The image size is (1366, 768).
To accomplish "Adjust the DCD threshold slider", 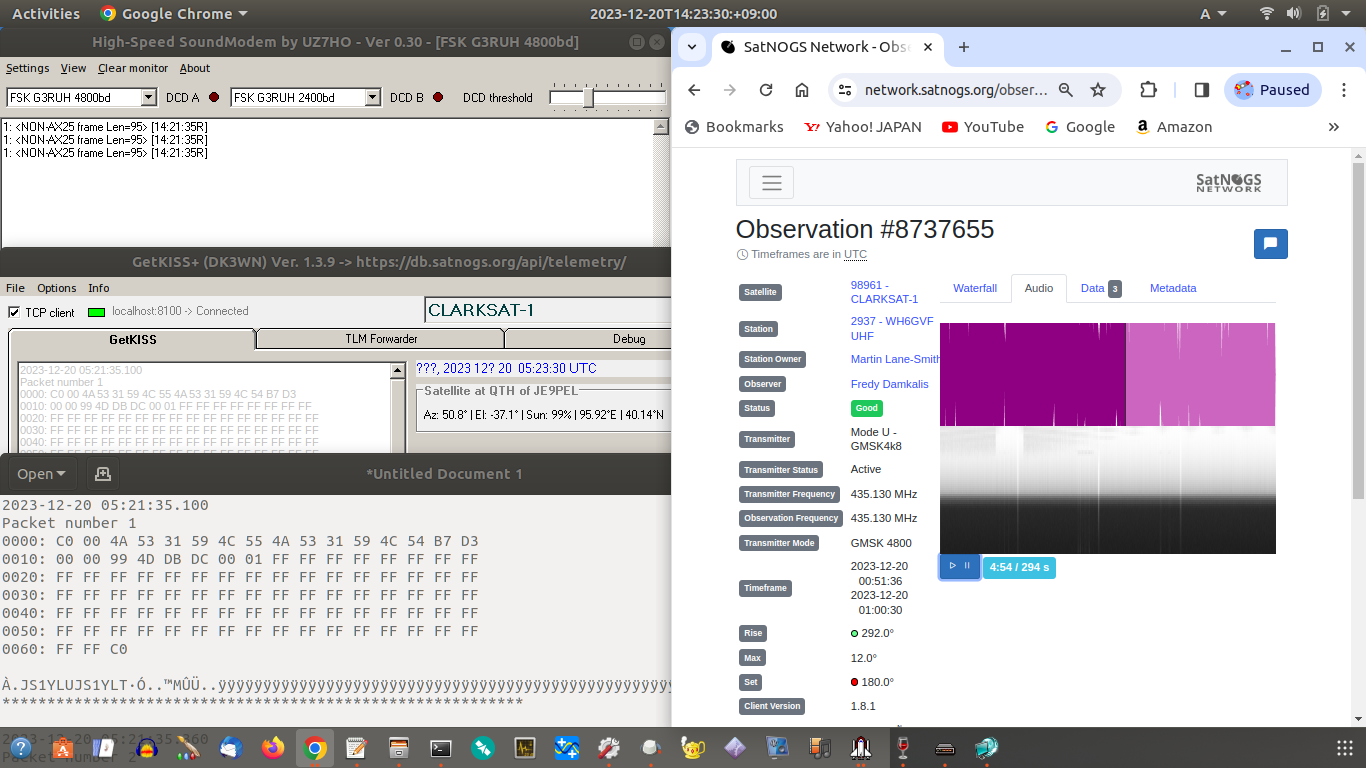I will pos(589,98).
